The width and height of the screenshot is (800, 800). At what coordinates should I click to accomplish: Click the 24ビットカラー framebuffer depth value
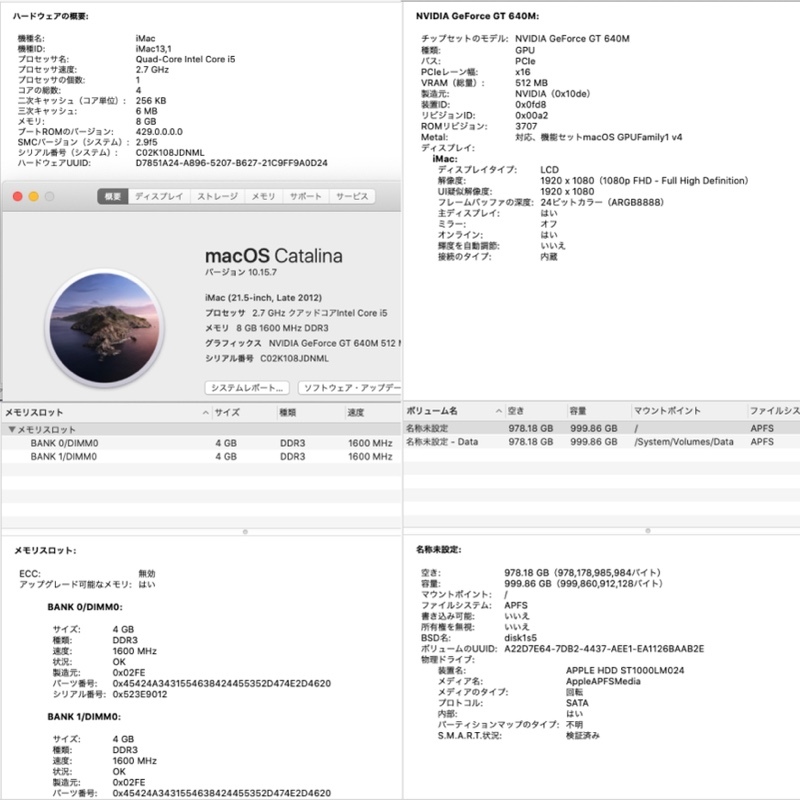pos(602,203)
